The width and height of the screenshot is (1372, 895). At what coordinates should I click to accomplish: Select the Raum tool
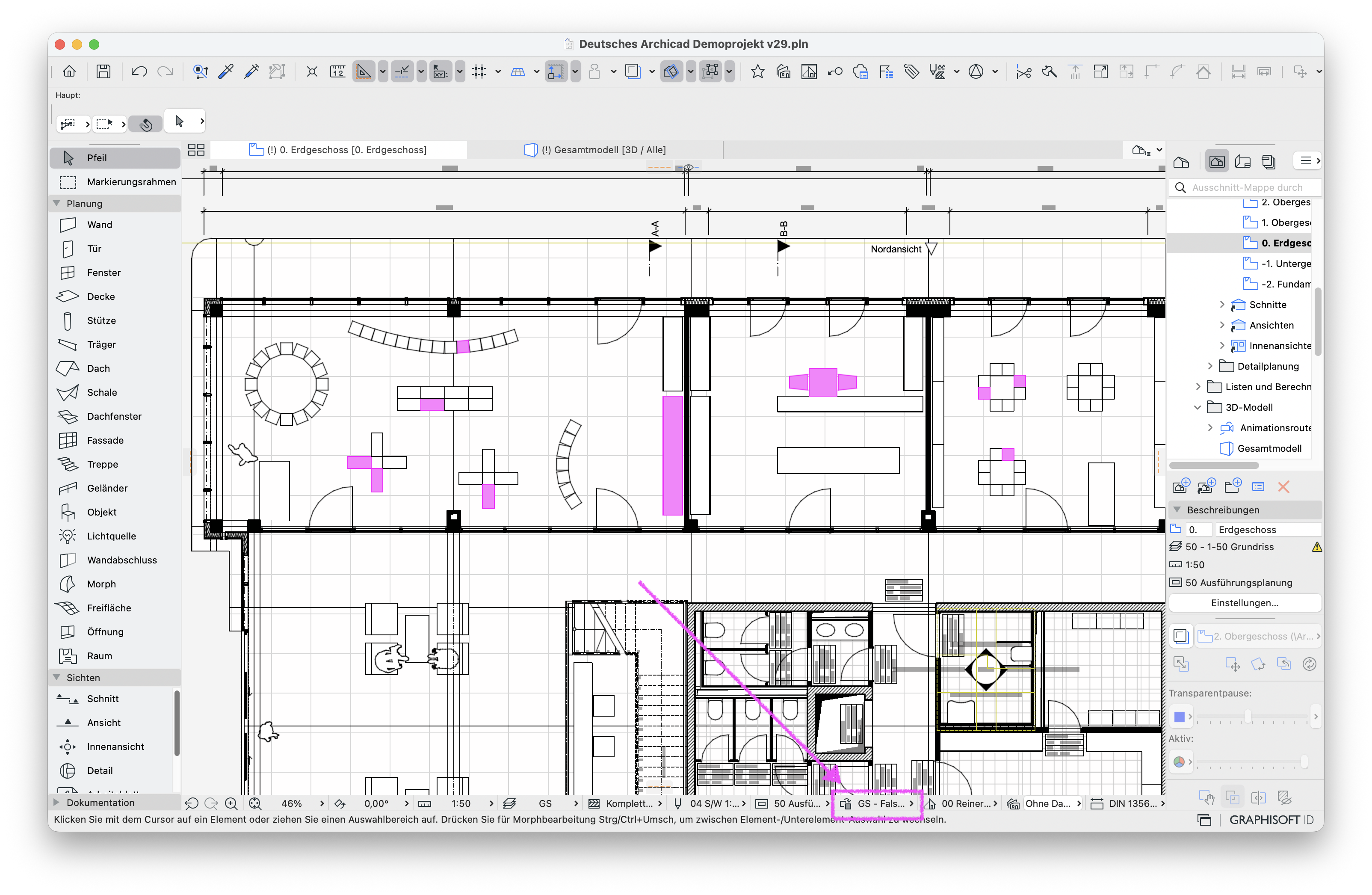click(x=115, y=656)
